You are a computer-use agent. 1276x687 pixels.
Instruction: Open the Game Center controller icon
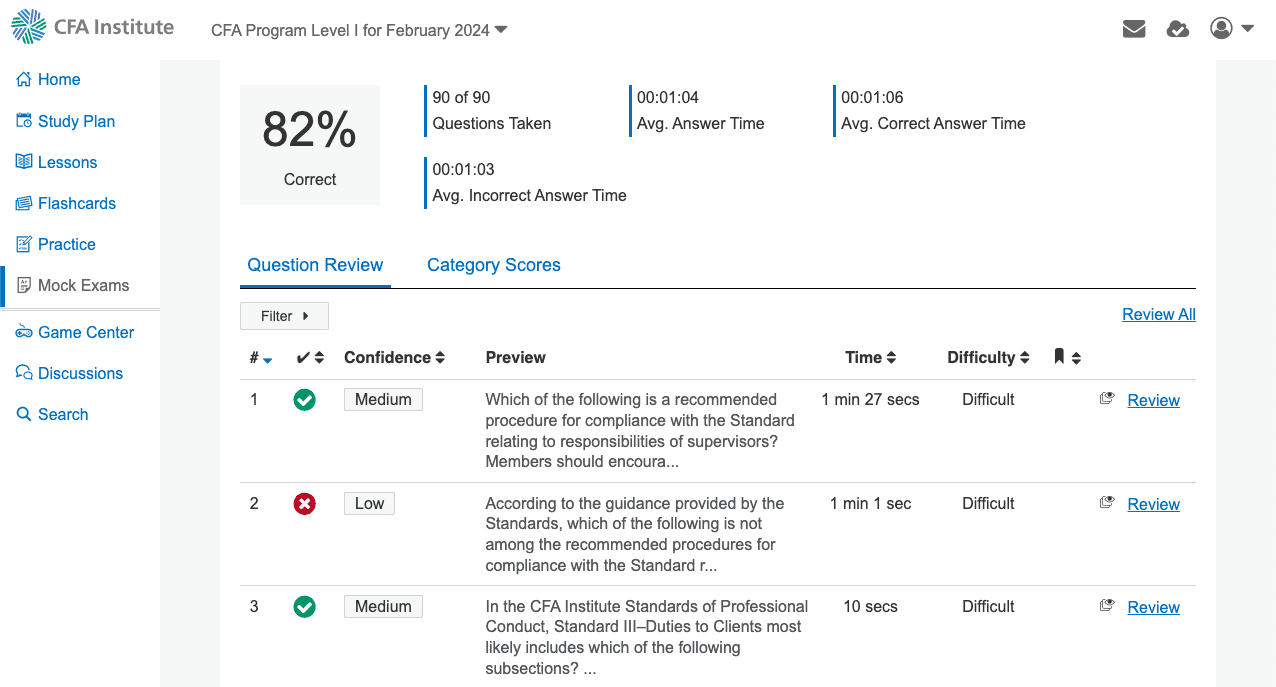click(x=24, y=332)
